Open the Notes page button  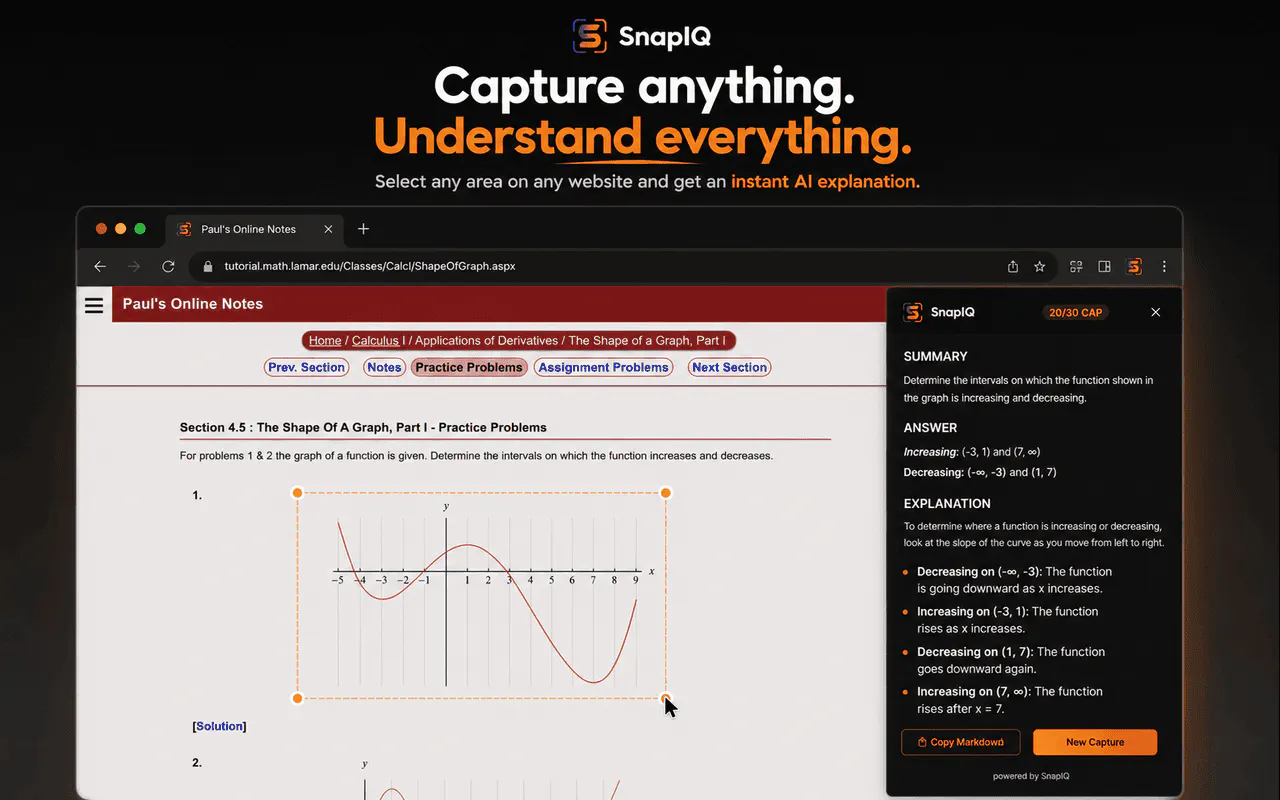[x=384, y=367]
